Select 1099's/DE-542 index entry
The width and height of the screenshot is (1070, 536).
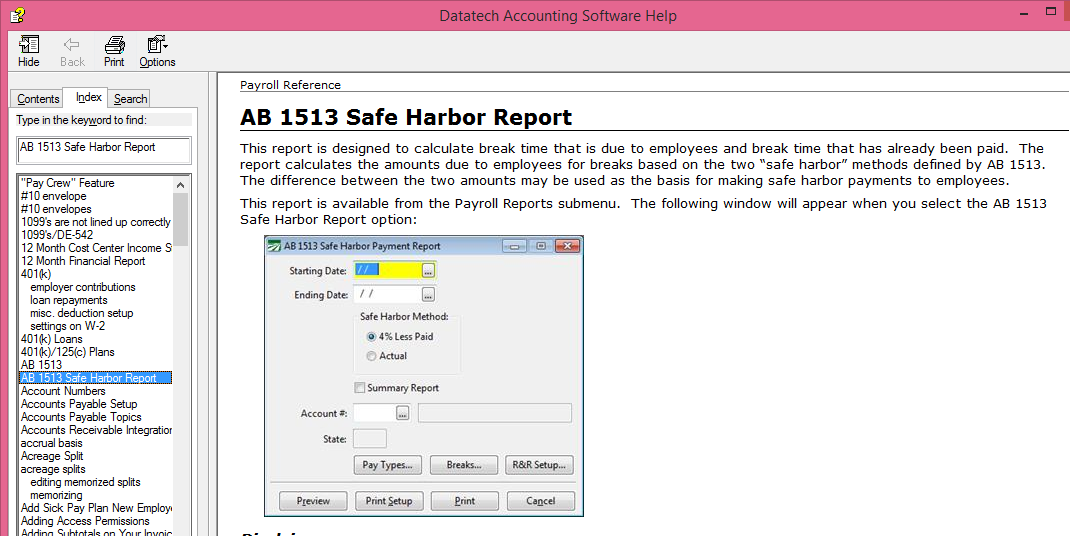tap(57, 235)
